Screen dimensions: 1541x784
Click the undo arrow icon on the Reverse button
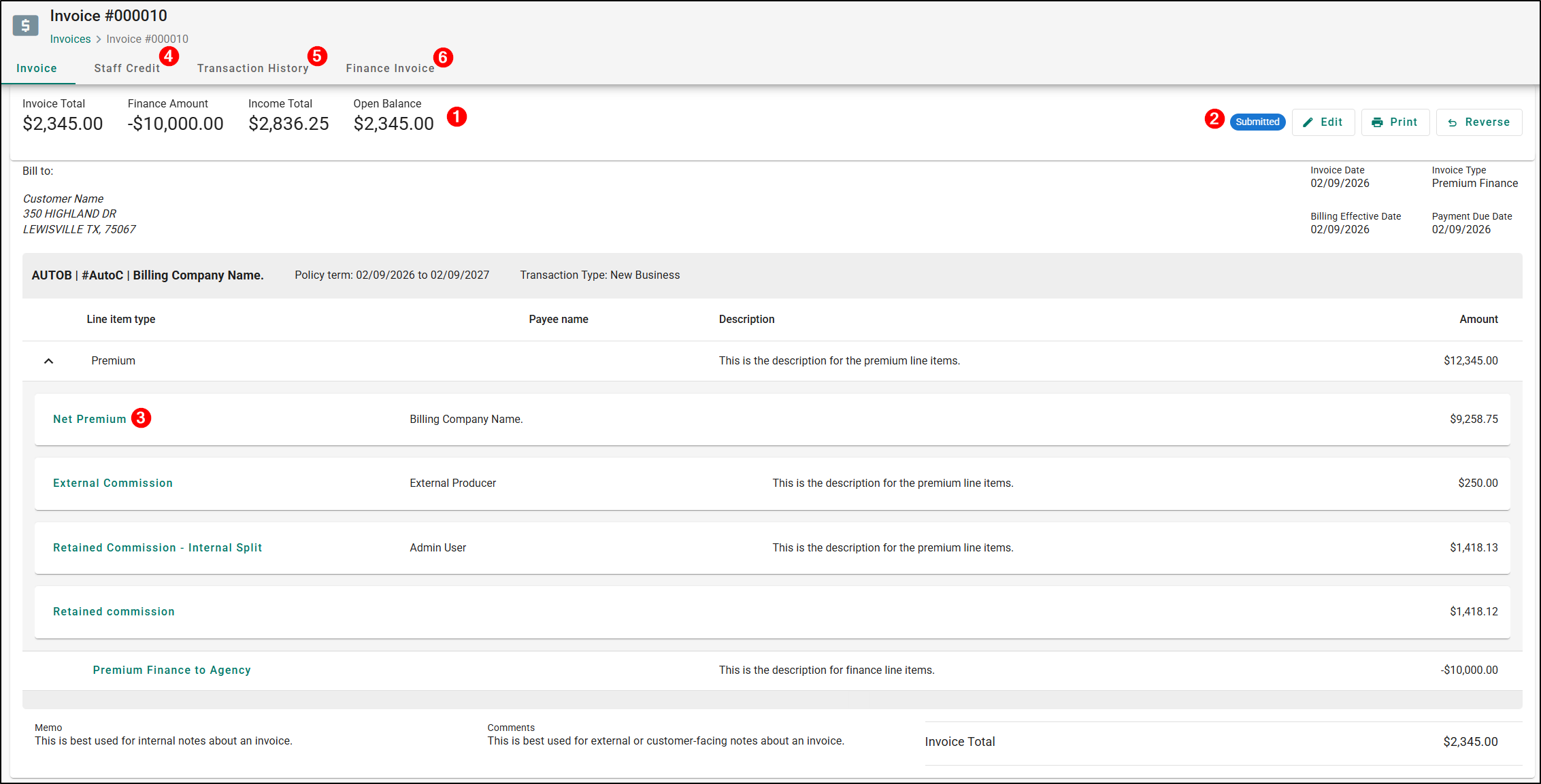(x=1453, y=123)
